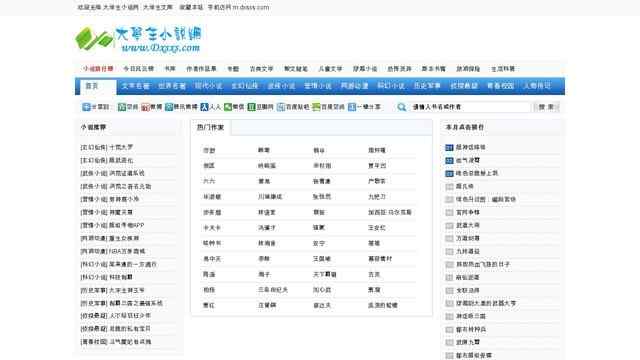Open author 加西亚·马尔克斯
640x360 pixels.
(x=390, y=212)
